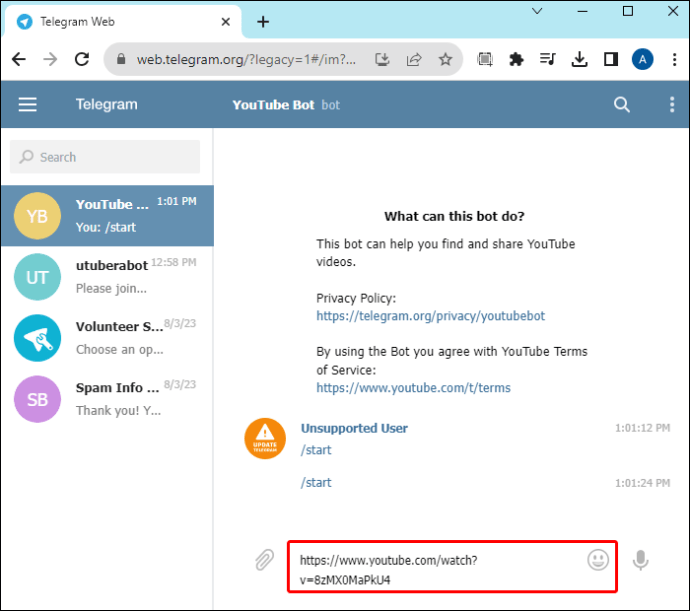Open the Chrome extensions puzzle icon

(516, 60)
